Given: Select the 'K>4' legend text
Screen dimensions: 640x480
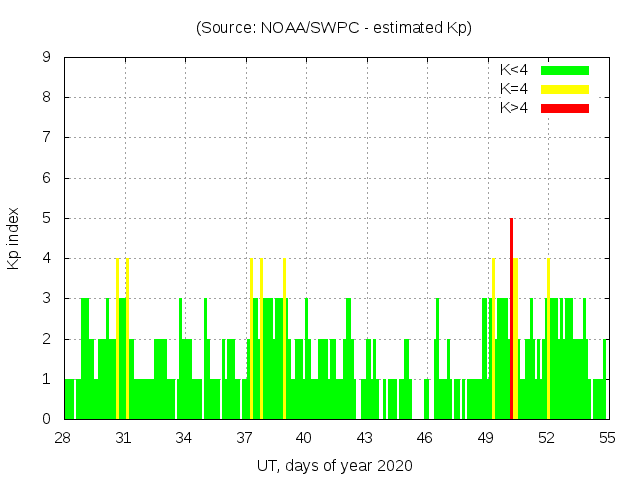Looking at the screenshot, I should click(x=514, y=107).
